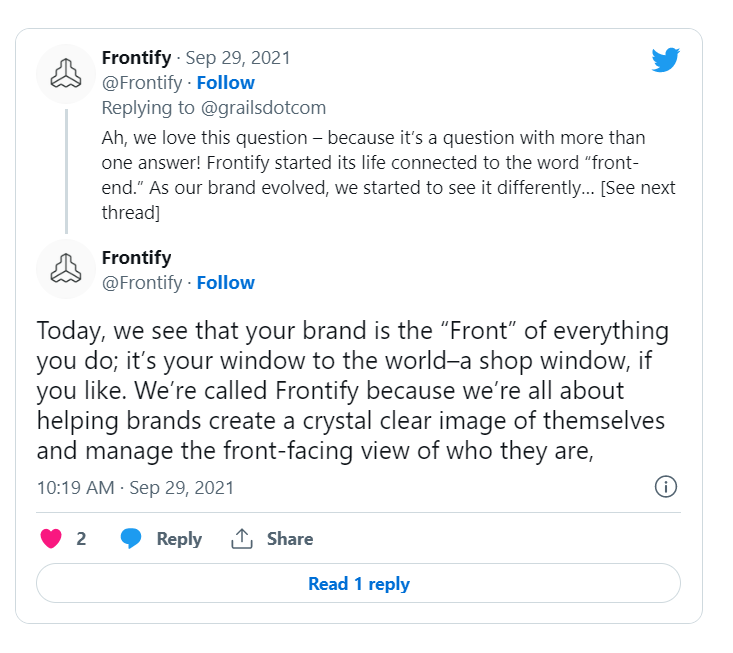This screenshot has height=653, width=733.
Task: Open the Twitter info circle icon
Action: (x=665, y=487)
